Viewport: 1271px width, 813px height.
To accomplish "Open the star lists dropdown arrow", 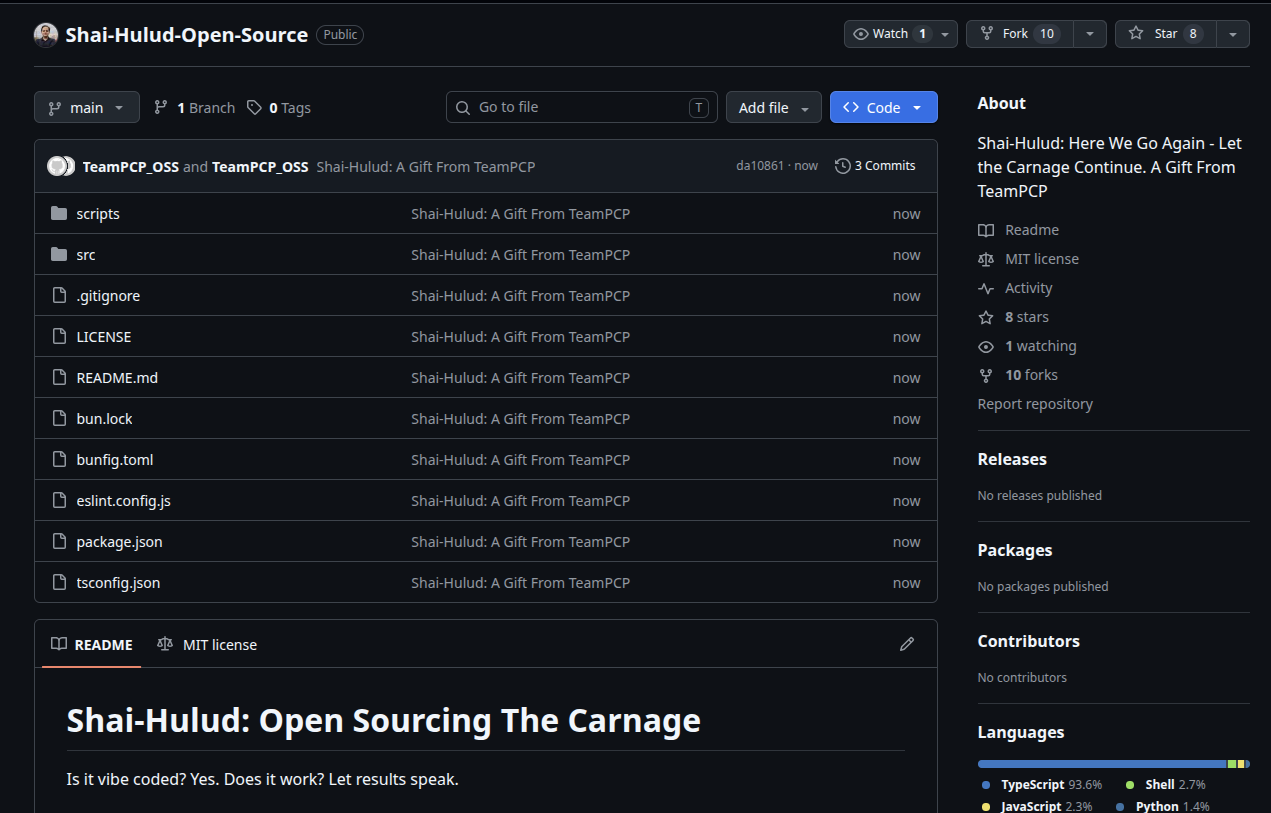I will tap(1233, 34).
